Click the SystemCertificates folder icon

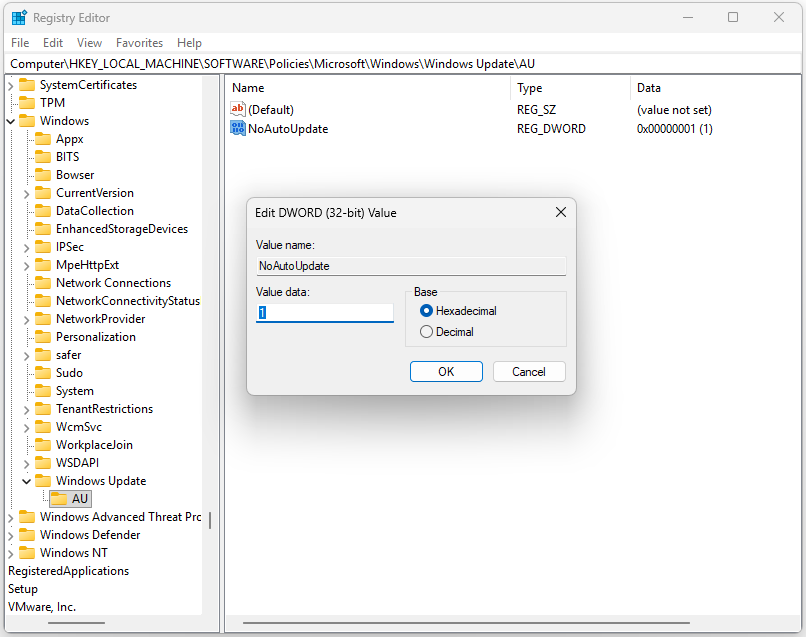pos(29,84)
